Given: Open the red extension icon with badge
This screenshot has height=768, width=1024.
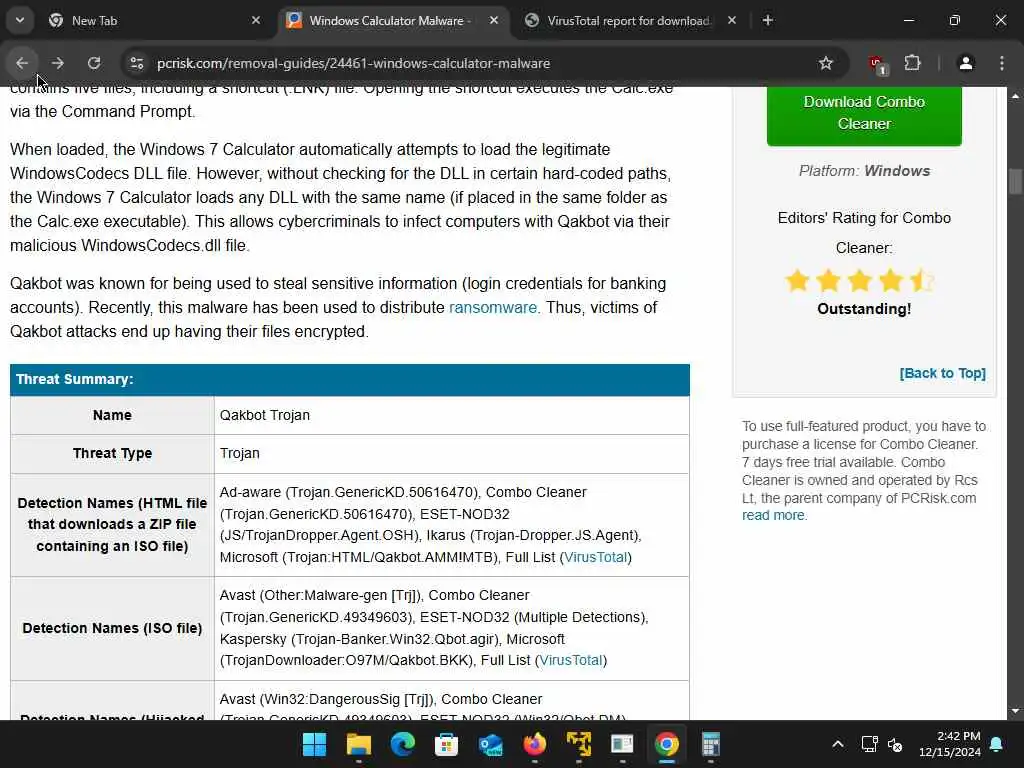Looking at the screenshot, I should point(878,64).
